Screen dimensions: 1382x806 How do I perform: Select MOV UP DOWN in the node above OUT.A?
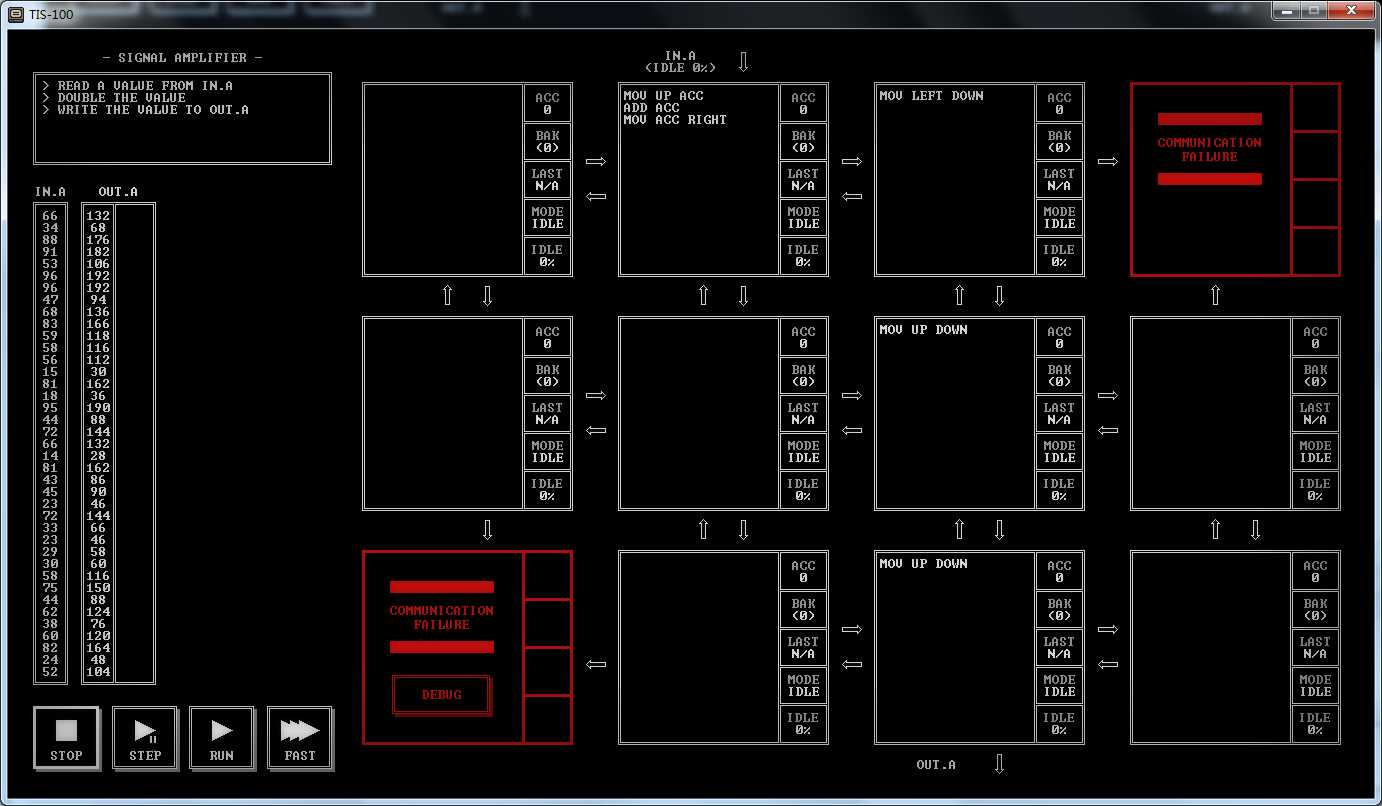[923, 564]
